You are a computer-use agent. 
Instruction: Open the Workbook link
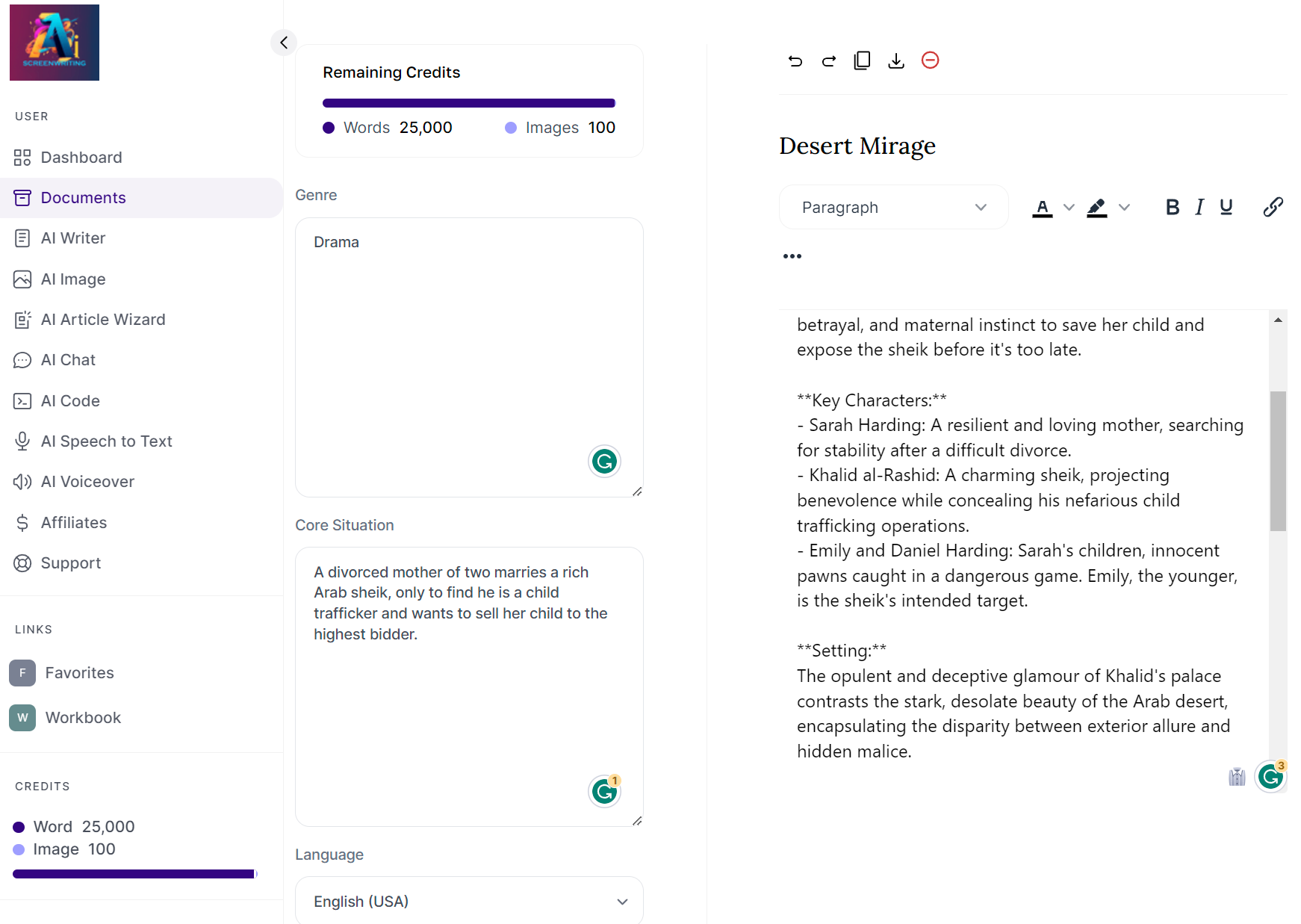pos(83,718)
